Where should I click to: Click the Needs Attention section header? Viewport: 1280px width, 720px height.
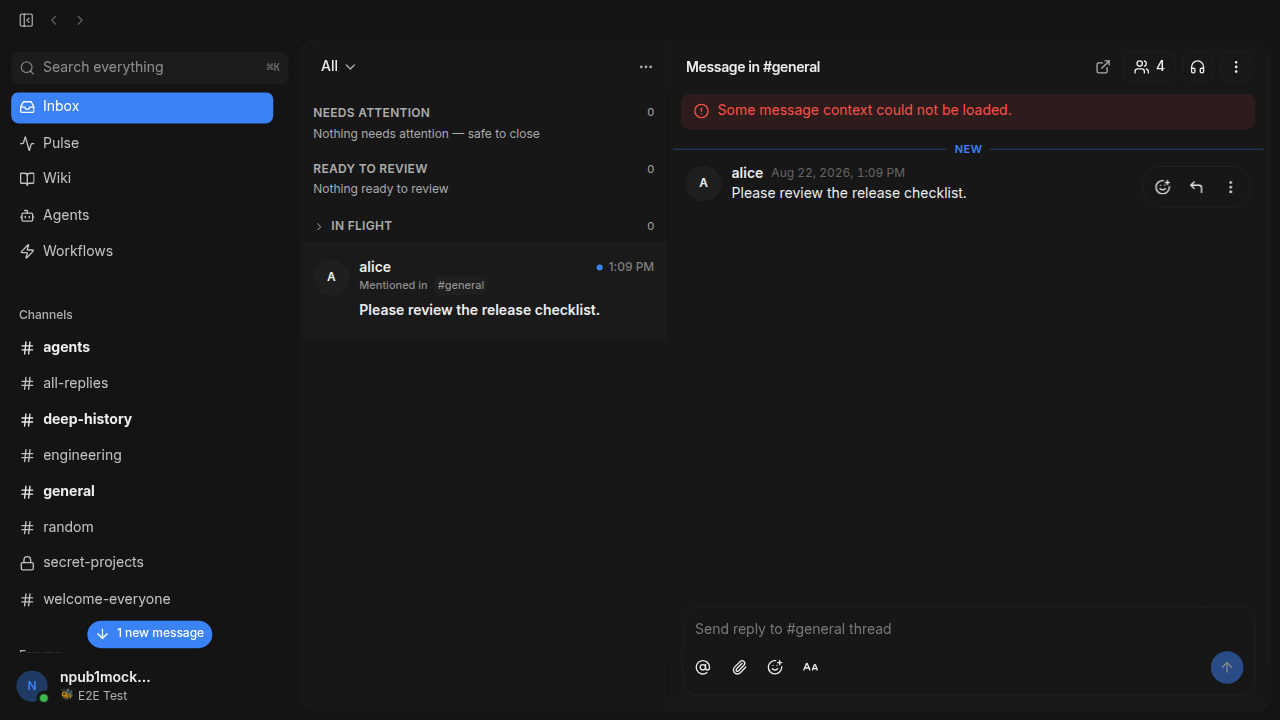[x=371, y=113]
